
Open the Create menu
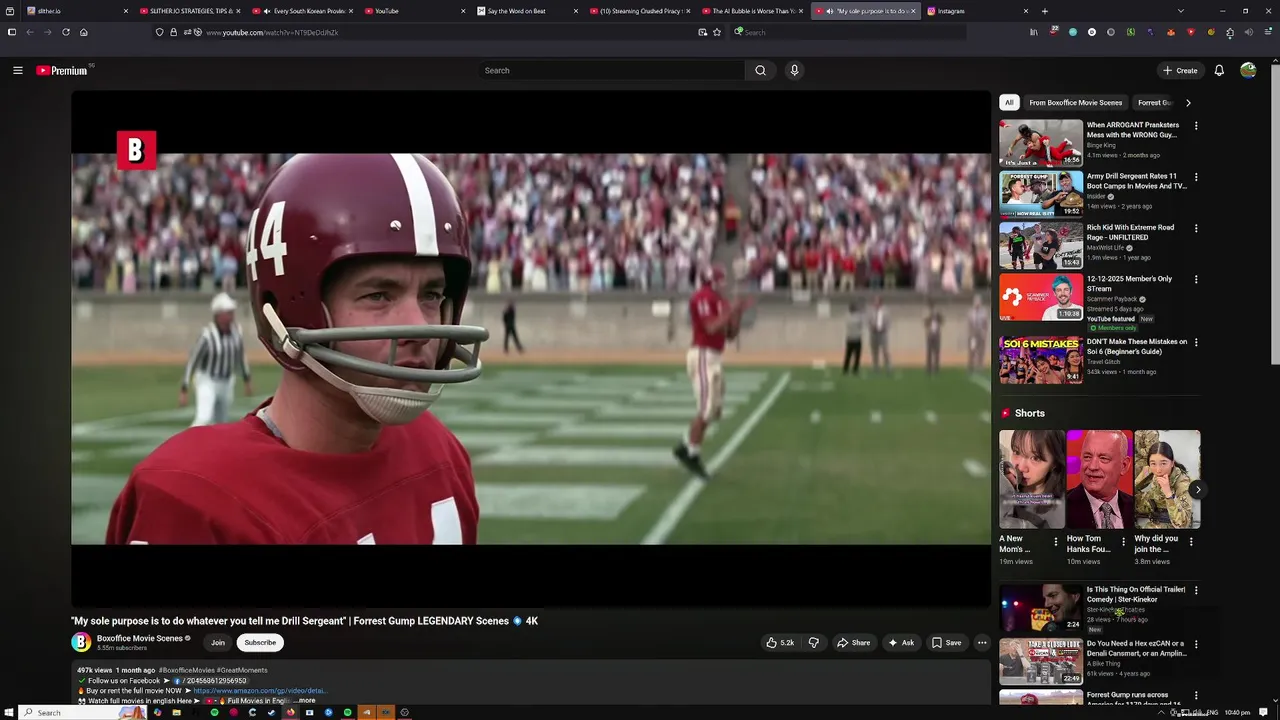click(x=1180, y=70)
